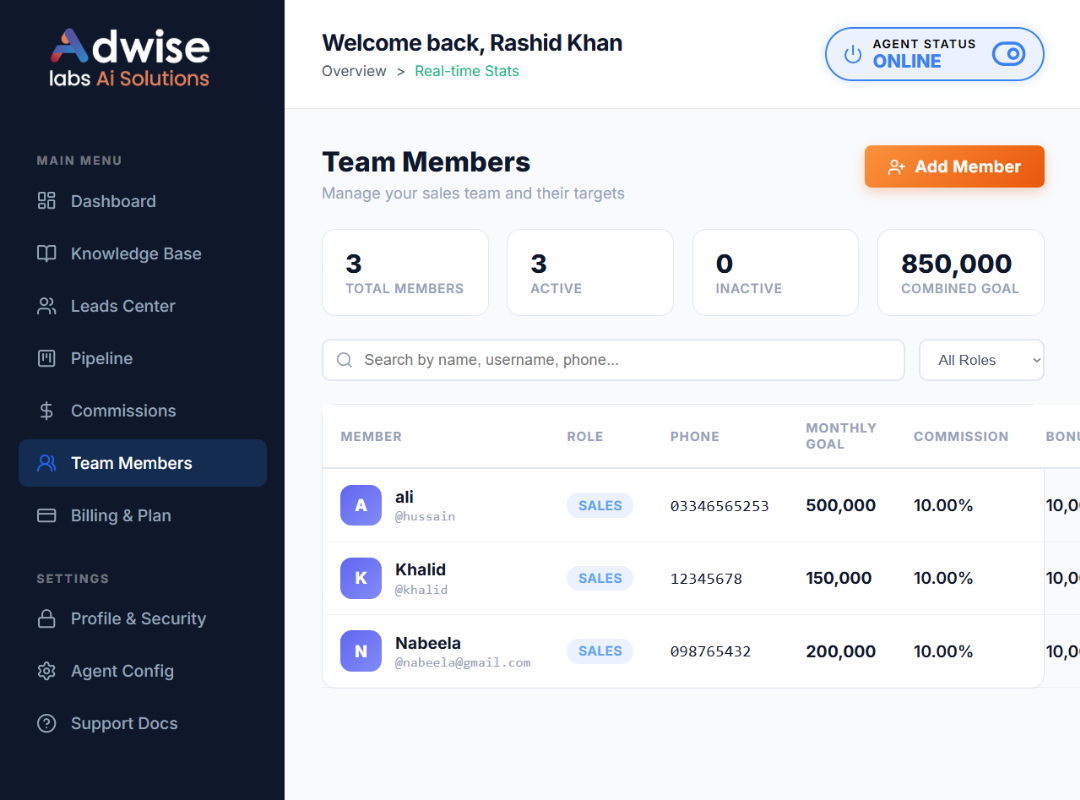
Task: Focus the search by name input field
Action: (x=613, y=360)
